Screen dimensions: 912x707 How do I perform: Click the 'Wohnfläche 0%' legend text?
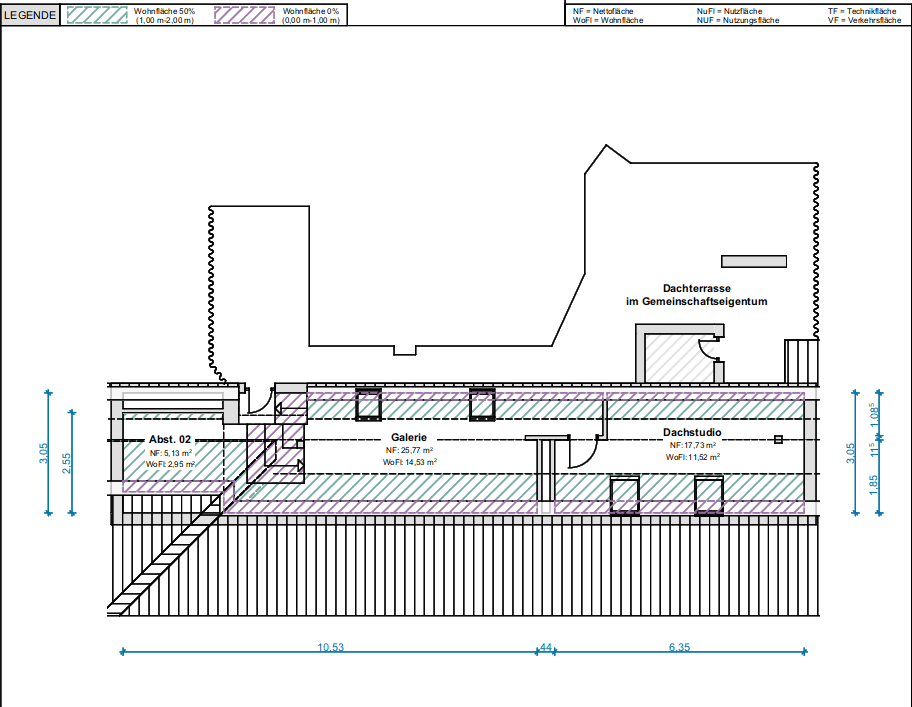point(311,11)
